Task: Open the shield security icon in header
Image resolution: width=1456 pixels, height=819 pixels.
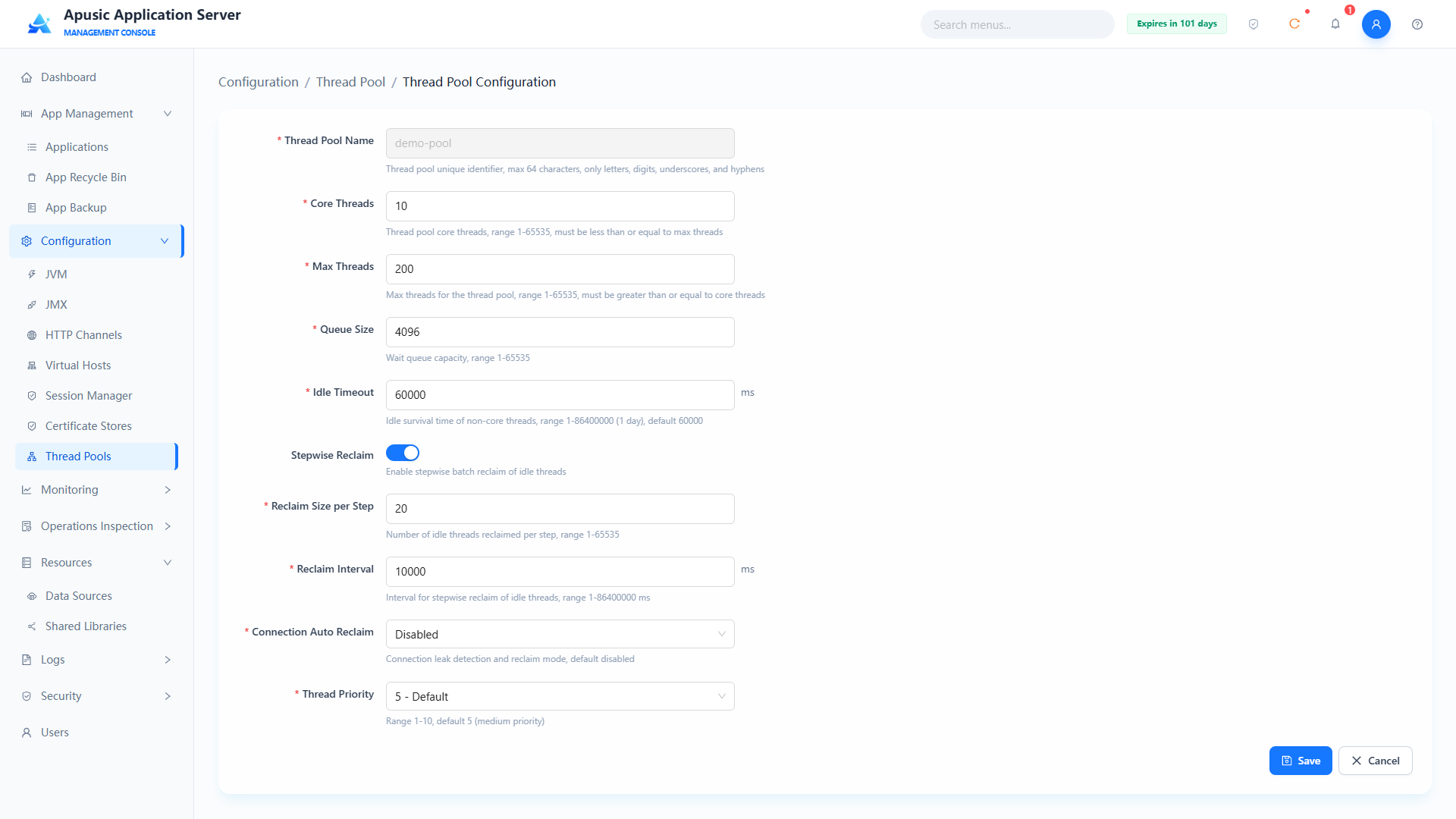Action: (x=1254, y=24)
